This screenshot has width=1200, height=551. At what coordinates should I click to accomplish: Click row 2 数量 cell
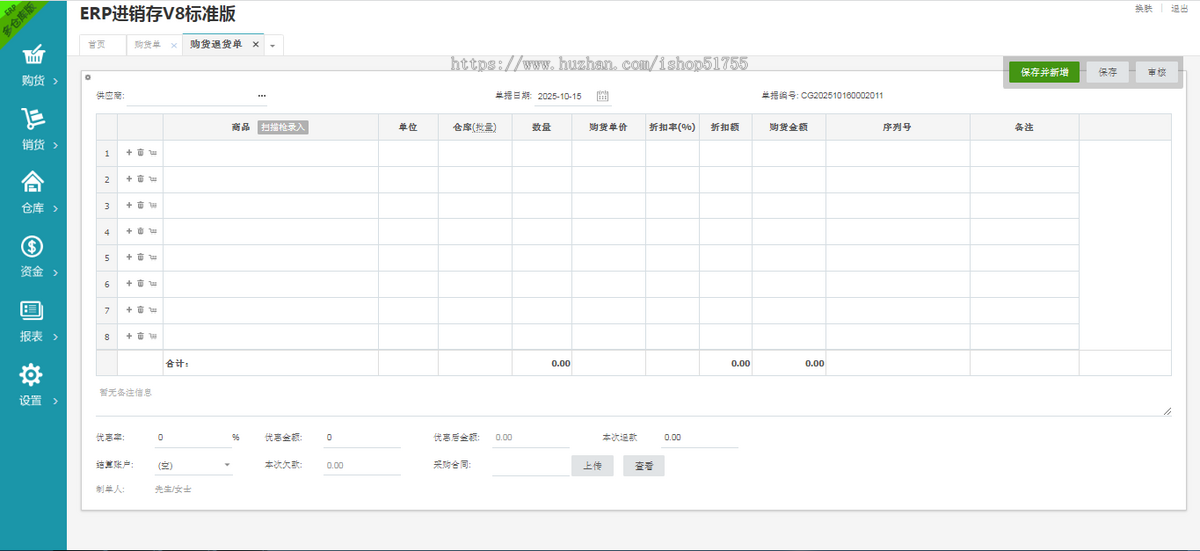[x=542, y=179]
